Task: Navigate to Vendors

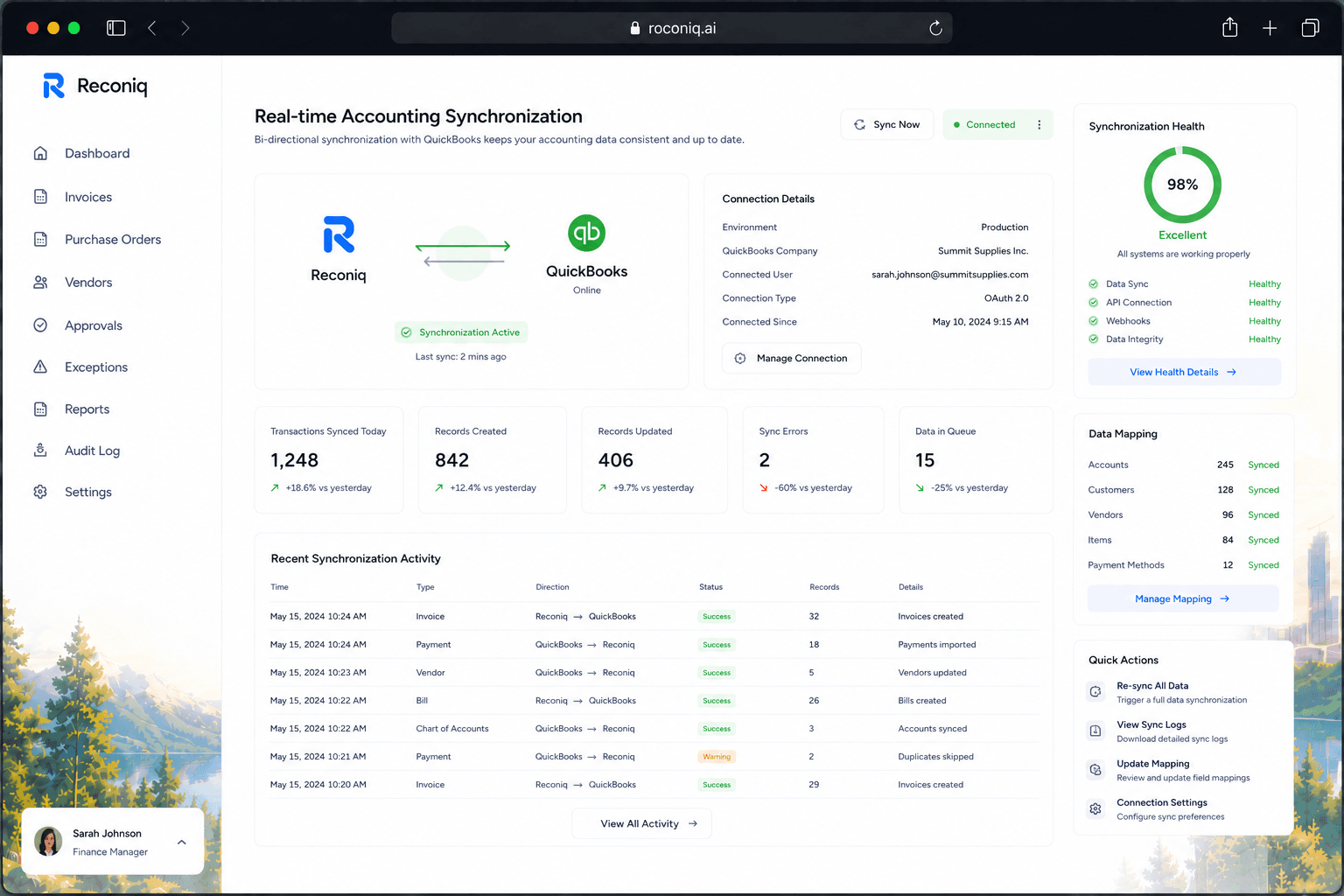Action: pos(88,283)
